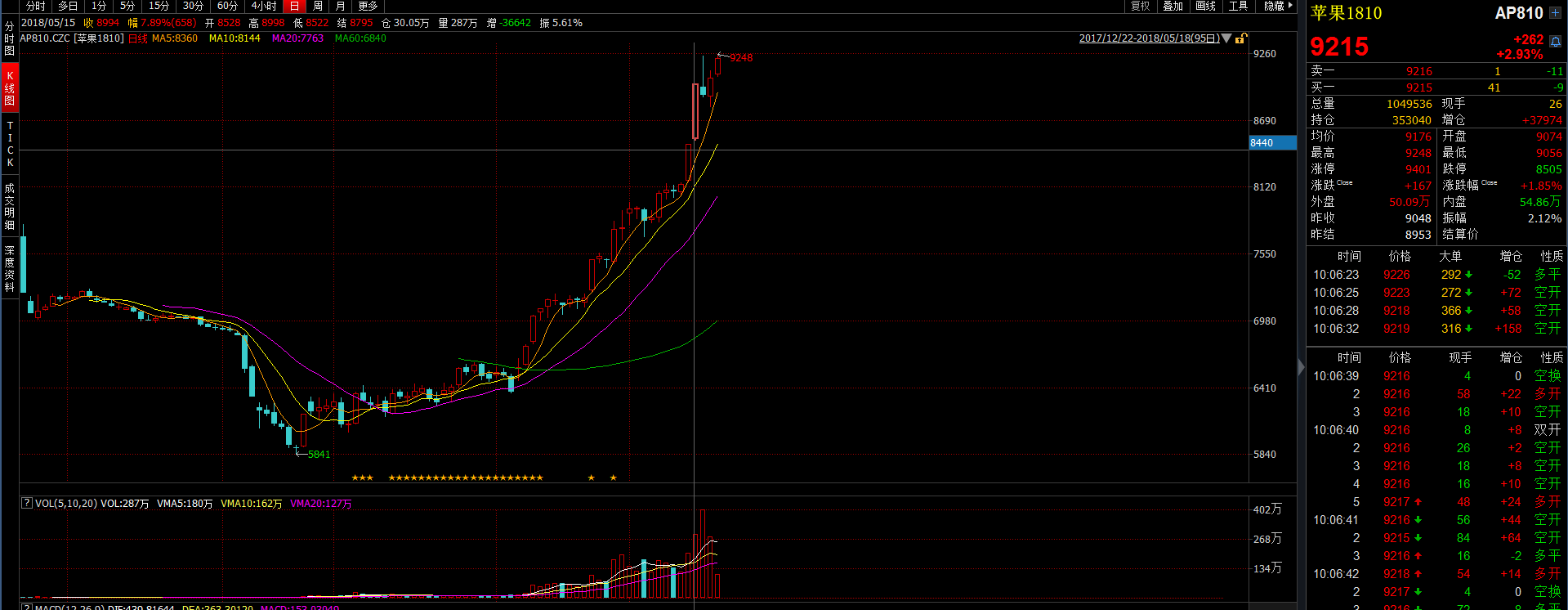Screen dimensions: 1568x610
Task: Toggle the date range lock icon
Action: pyautogui.click(x=1240, y=38)
